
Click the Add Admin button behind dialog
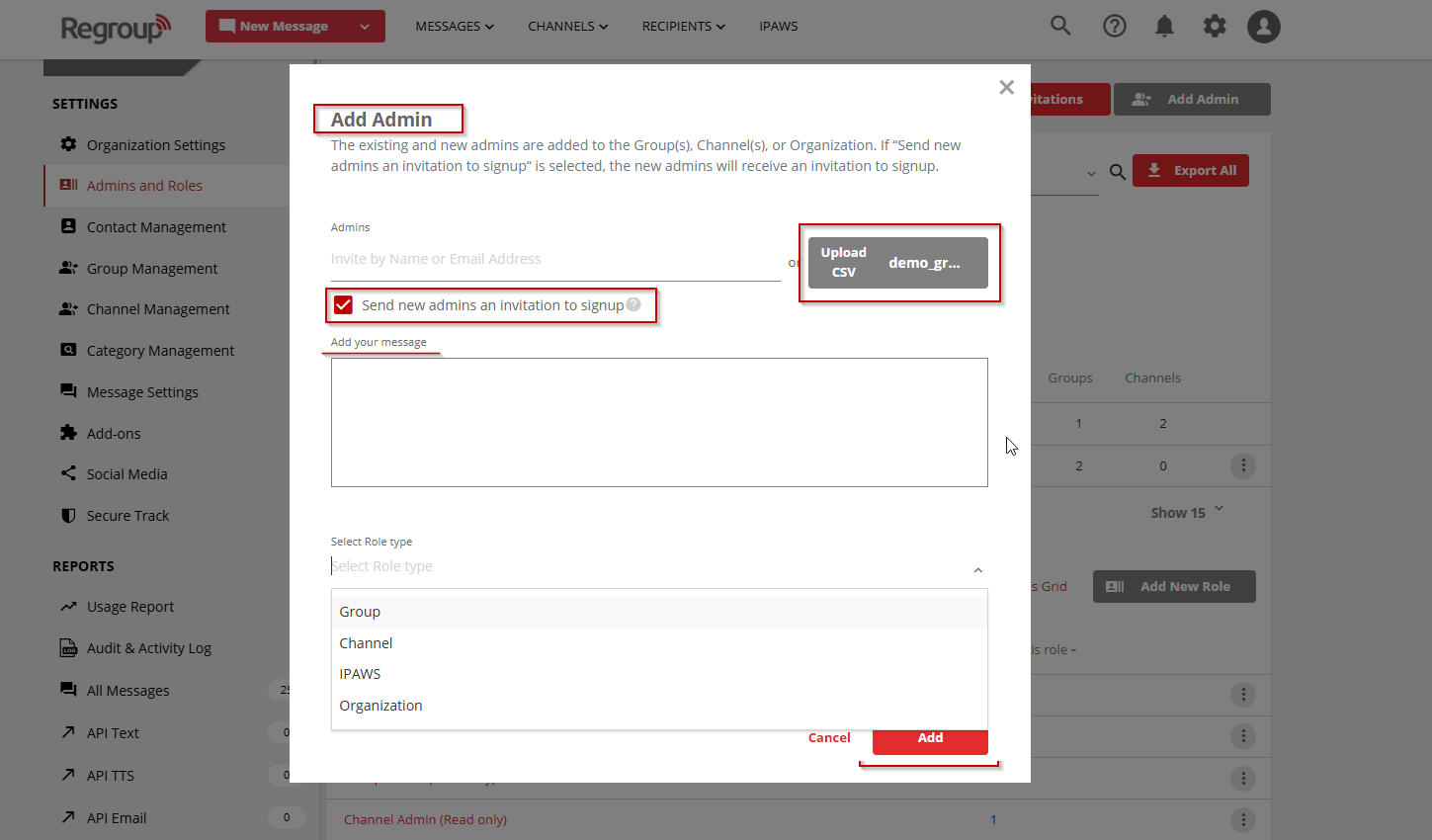click(1192, 99)
